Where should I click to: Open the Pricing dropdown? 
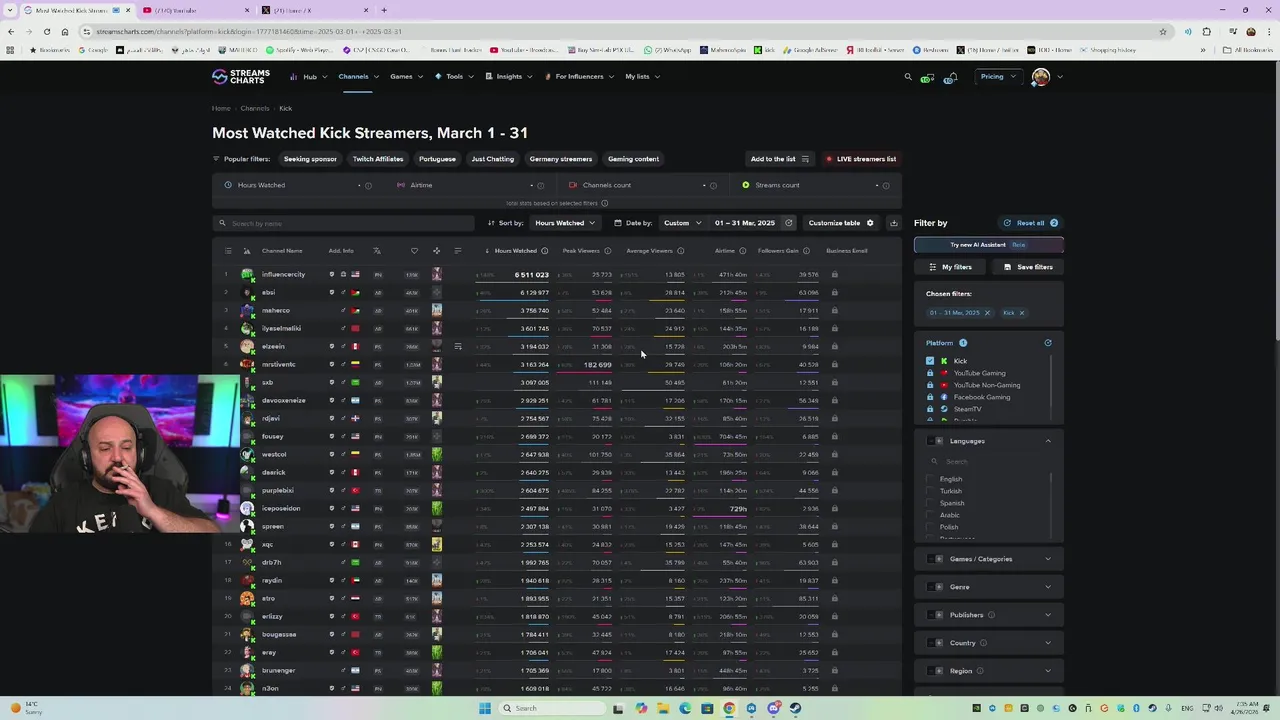tap(997, 76)
